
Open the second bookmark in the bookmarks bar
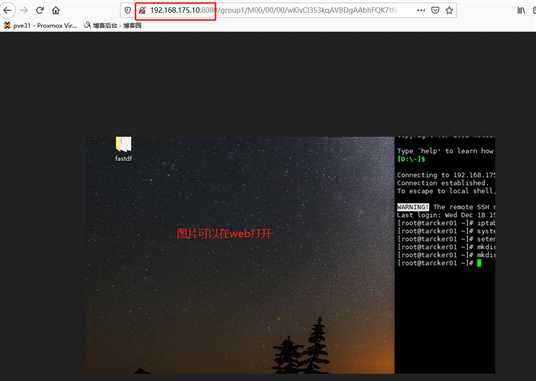pos(112,26)
